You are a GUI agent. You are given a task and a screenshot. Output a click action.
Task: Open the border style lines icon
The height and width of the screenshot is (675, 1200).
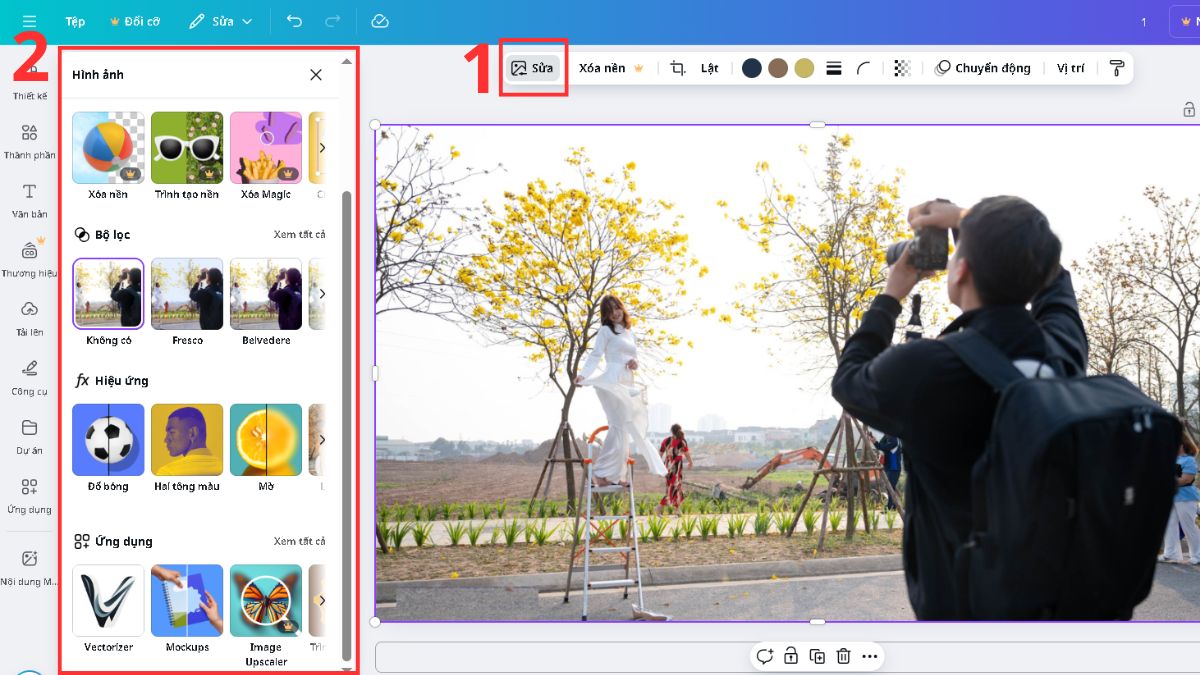(x=833, y=68)
